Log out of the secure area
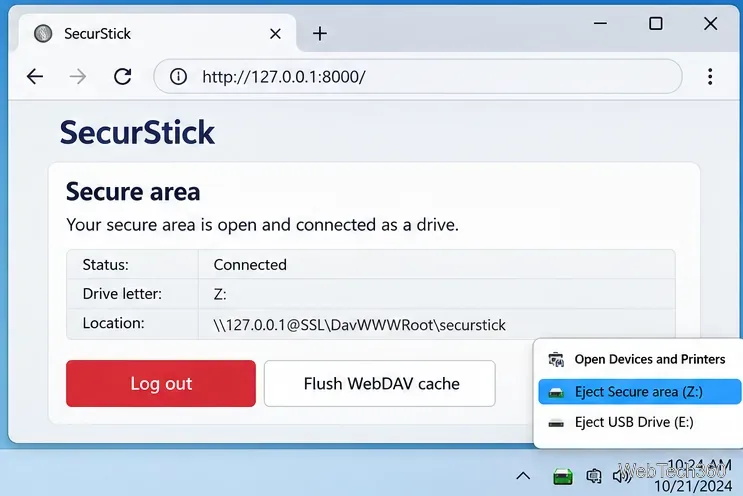Viewport: 743px width, 496px height. [x=161, y=383]
